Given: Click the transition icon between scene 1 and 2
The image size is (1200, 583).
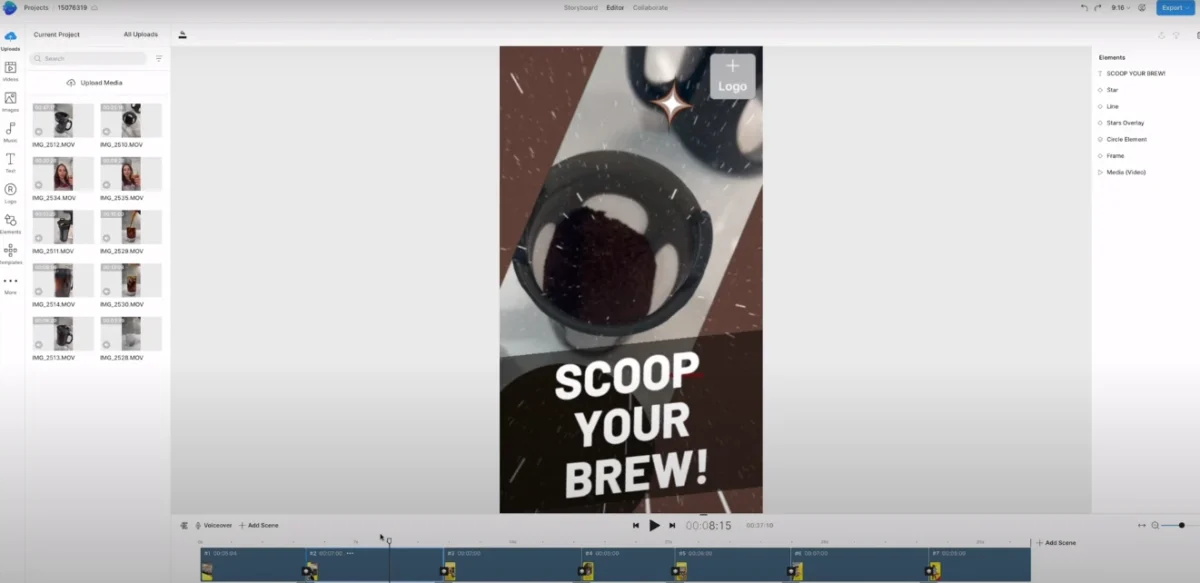Looking at the screenshot, I should 308,571.
